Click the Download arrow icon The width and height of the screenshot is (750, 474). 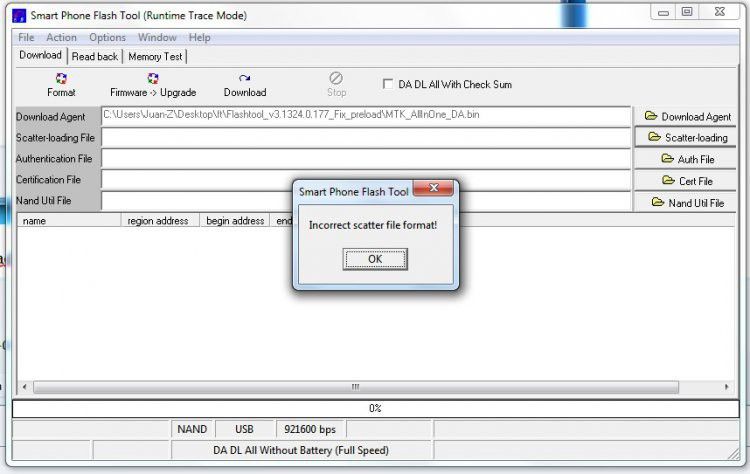click(x=244, y=78)
